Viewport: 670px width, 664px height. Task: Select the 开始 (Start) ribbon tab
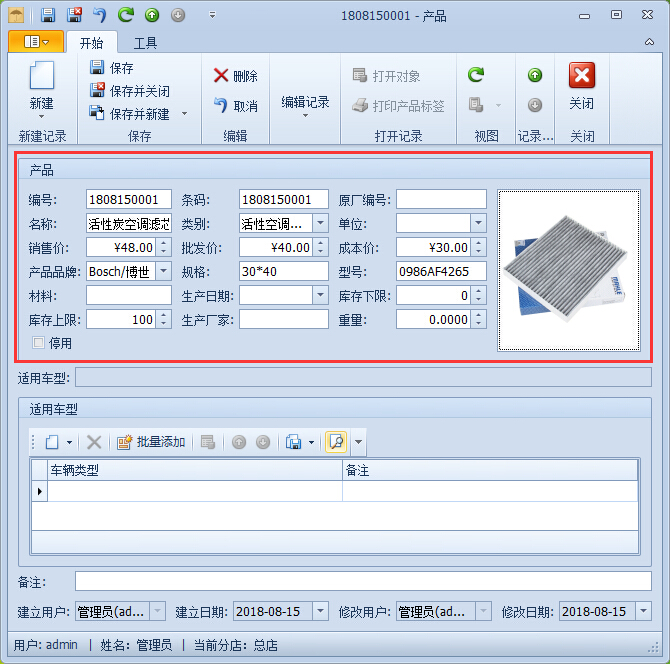pos(91,43)
